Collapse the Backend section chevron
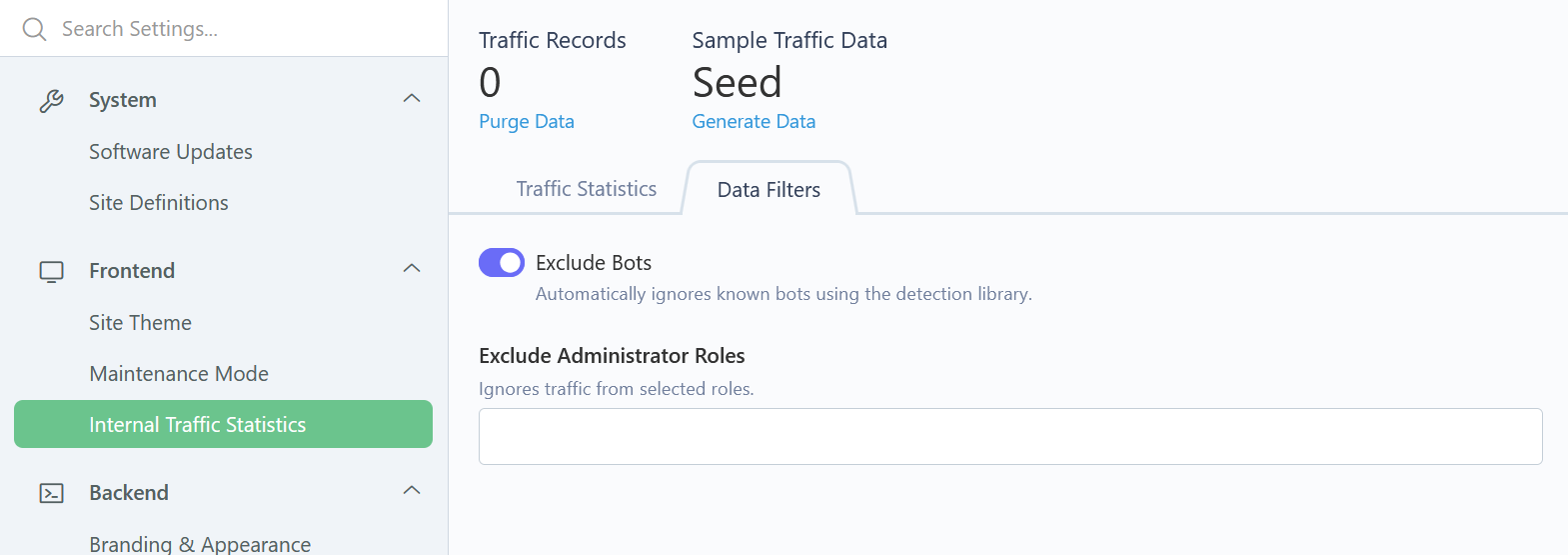 [x=411, y=491]
